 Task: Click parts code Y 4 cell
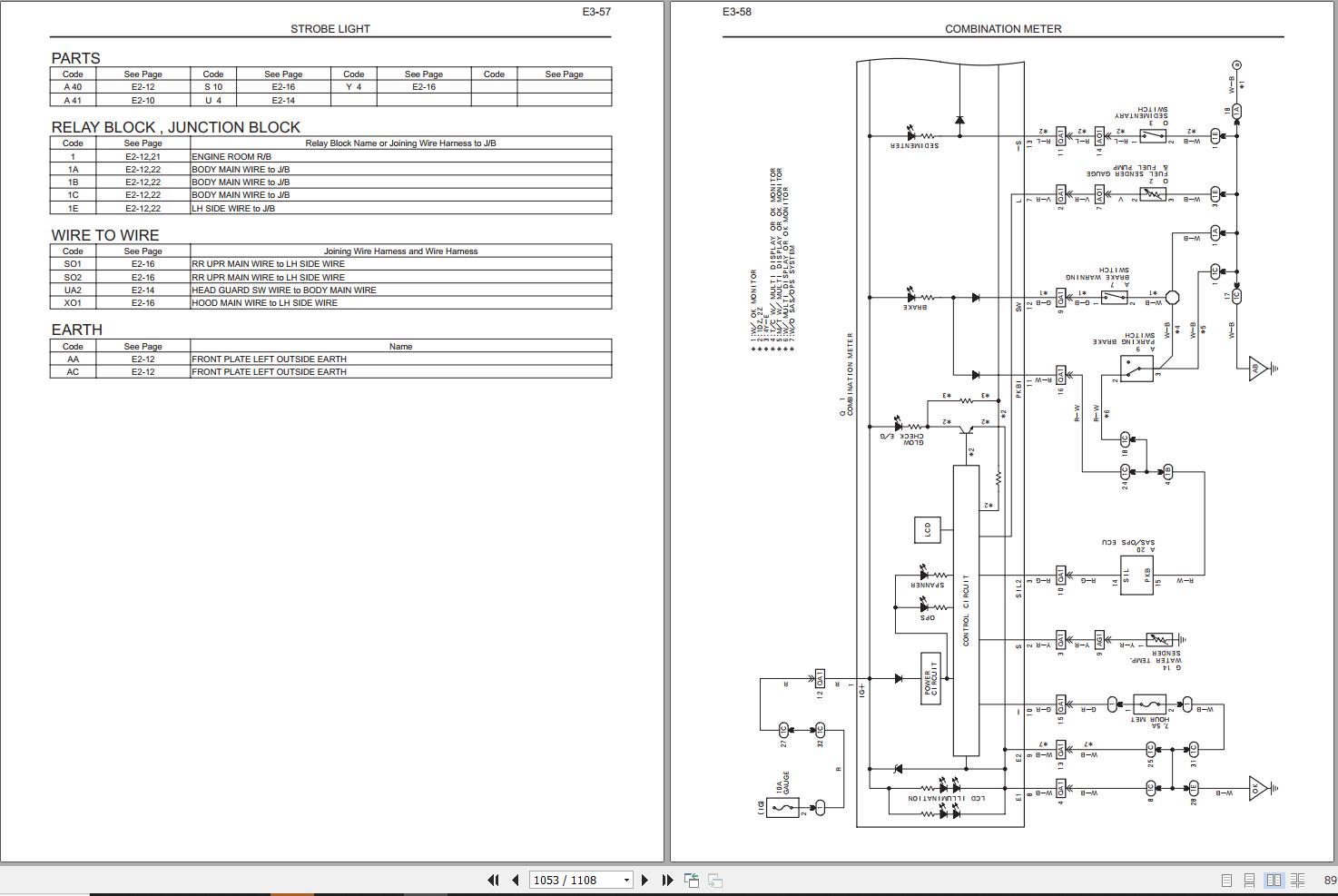354,87
